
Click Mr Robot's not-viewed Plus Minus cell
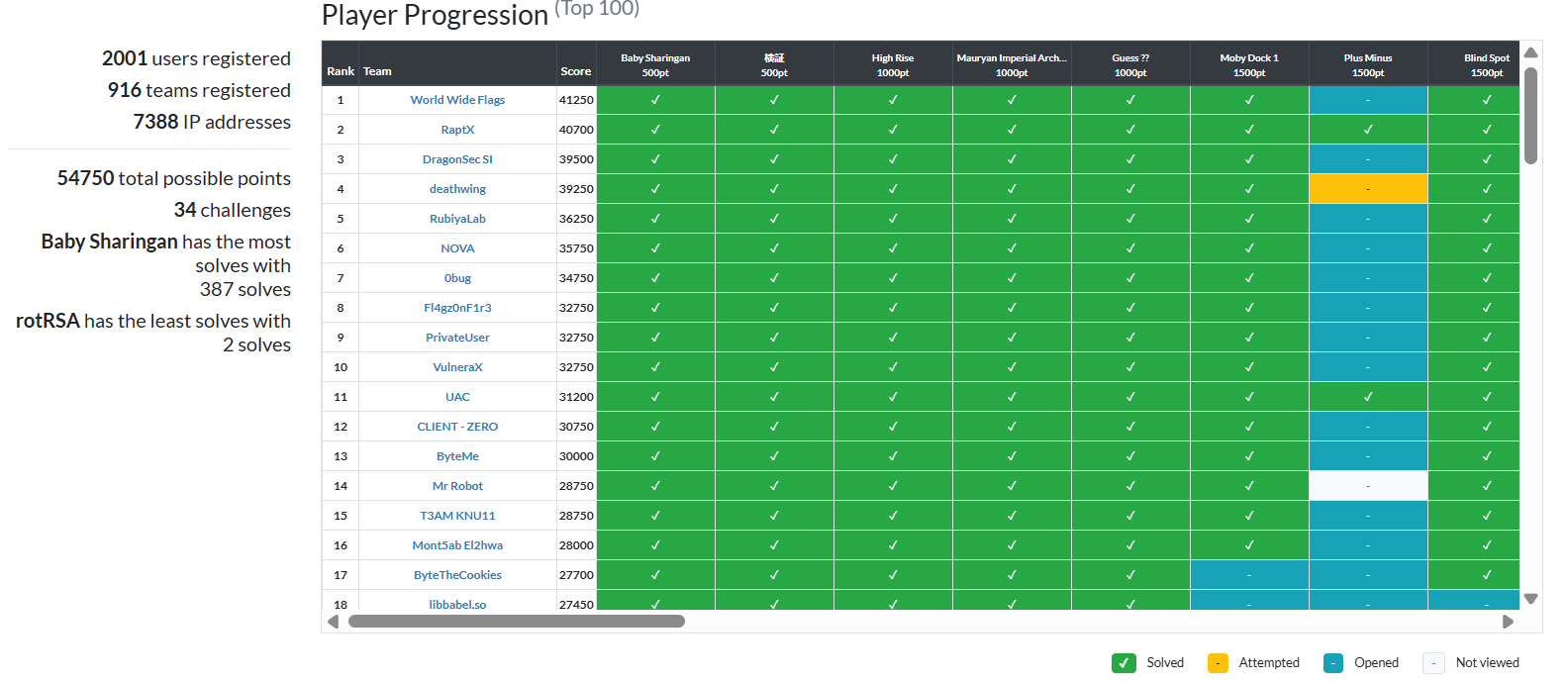click(1368, 486)
